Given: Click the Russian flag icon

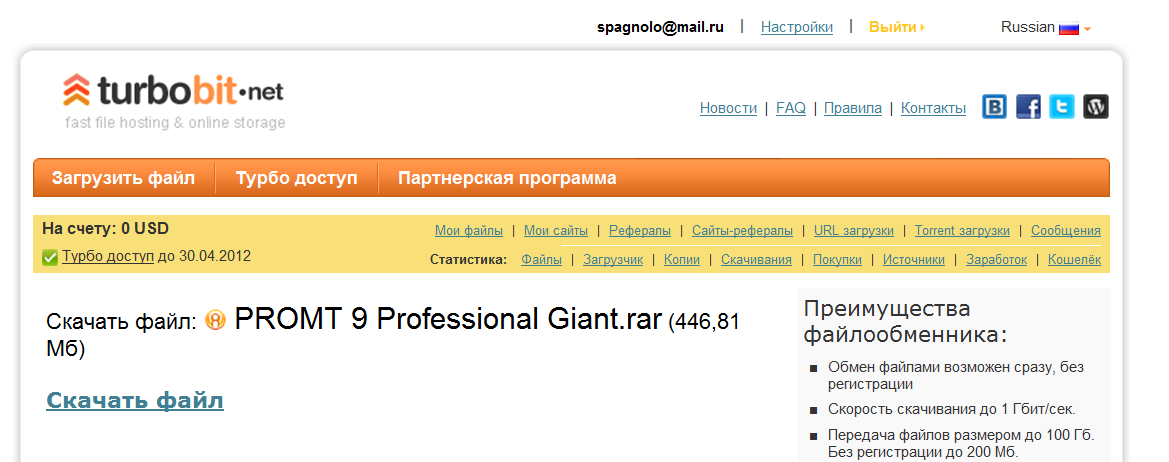Looking at the screenshot, I should (x=1069, y=28).
